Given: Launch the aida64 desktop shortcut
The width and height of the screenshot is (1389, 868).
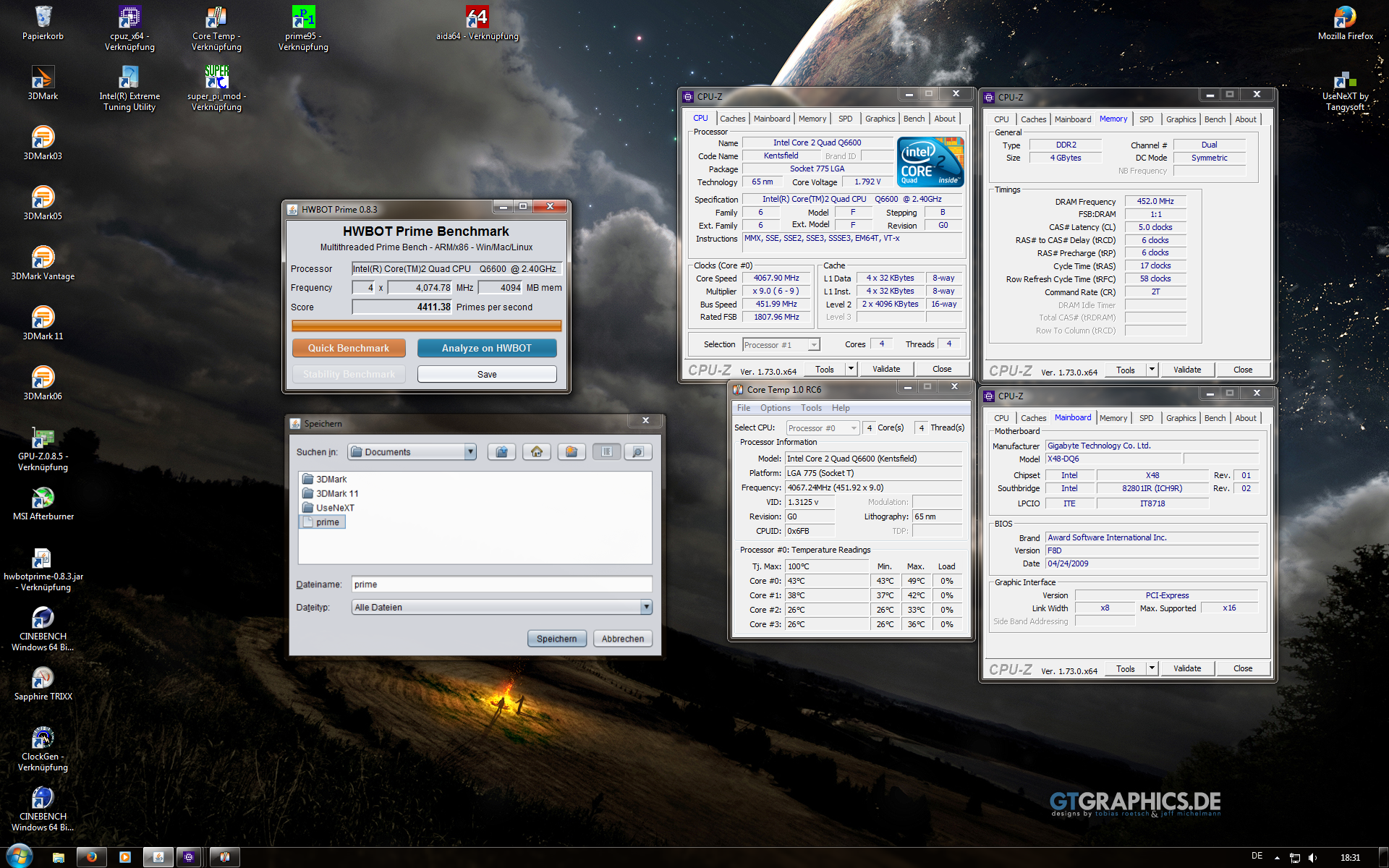Looking at the screenshot, I should [x=477, y=23].
